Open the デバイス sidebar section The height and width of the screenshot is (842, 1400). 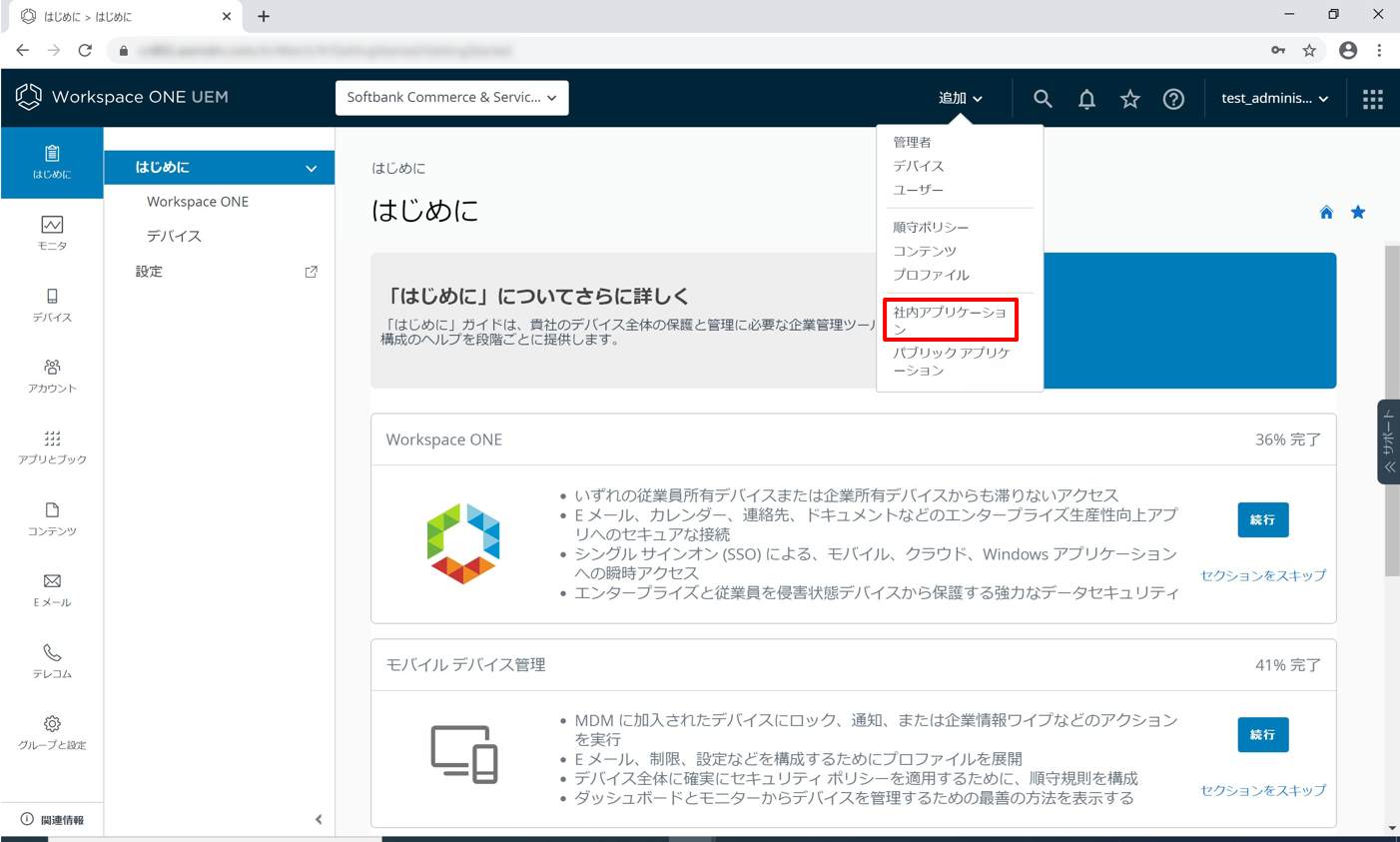(x=52, y=305)
